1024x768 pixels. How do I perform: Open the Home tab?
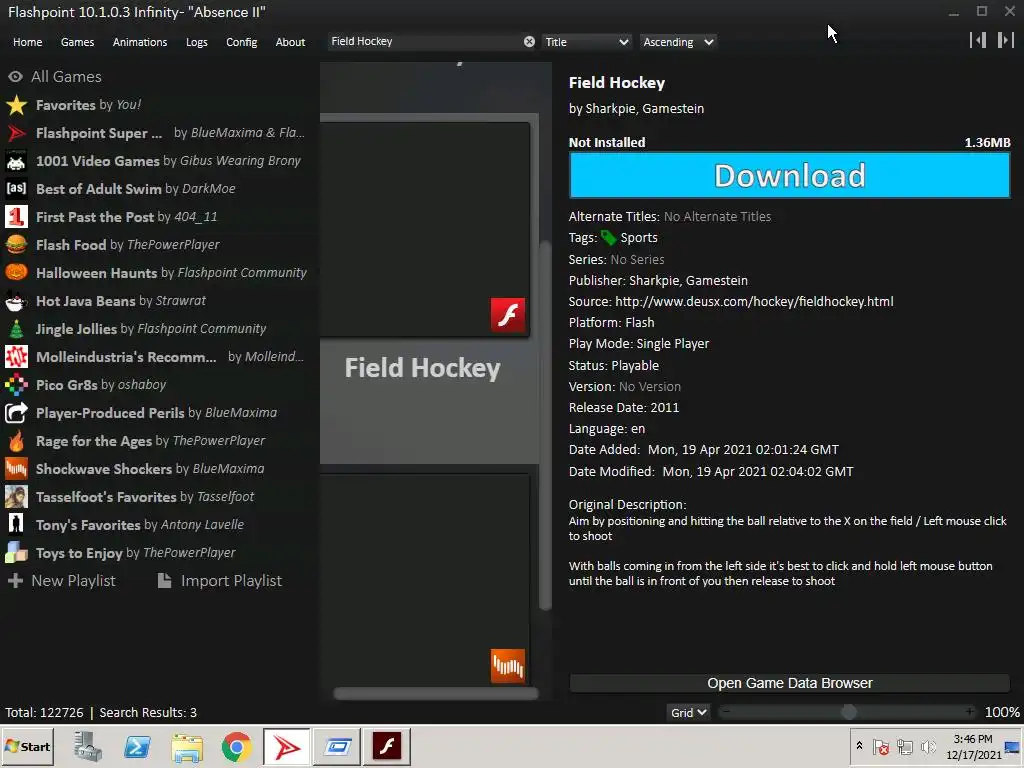tap(27, 42)
